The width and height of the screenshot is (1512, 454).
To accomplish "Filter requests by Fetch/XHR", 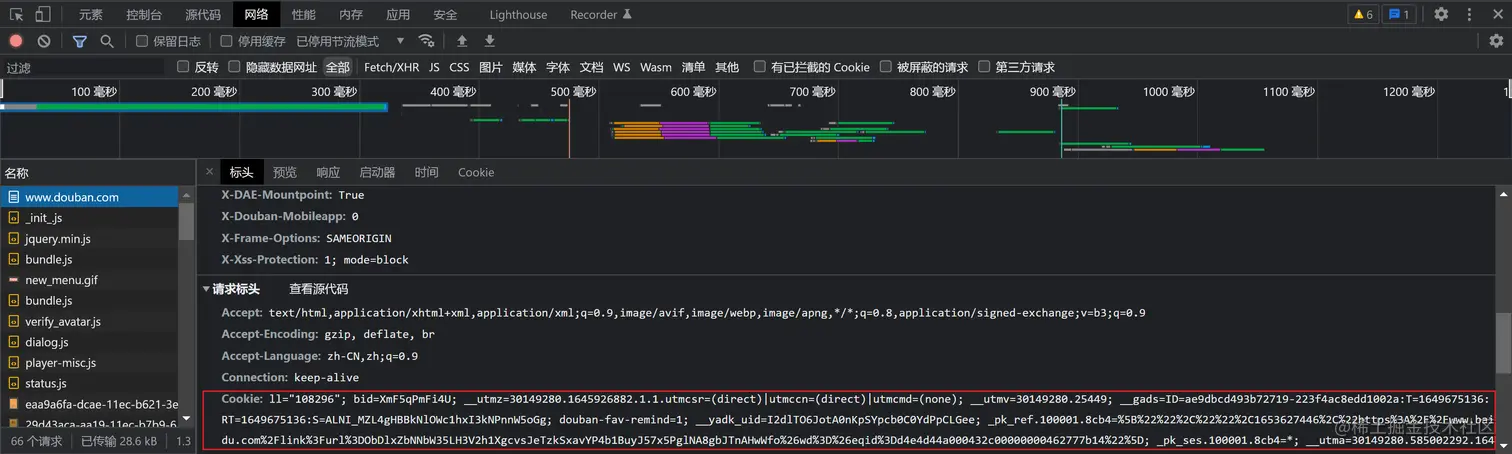I will click(x=391, y=67).
